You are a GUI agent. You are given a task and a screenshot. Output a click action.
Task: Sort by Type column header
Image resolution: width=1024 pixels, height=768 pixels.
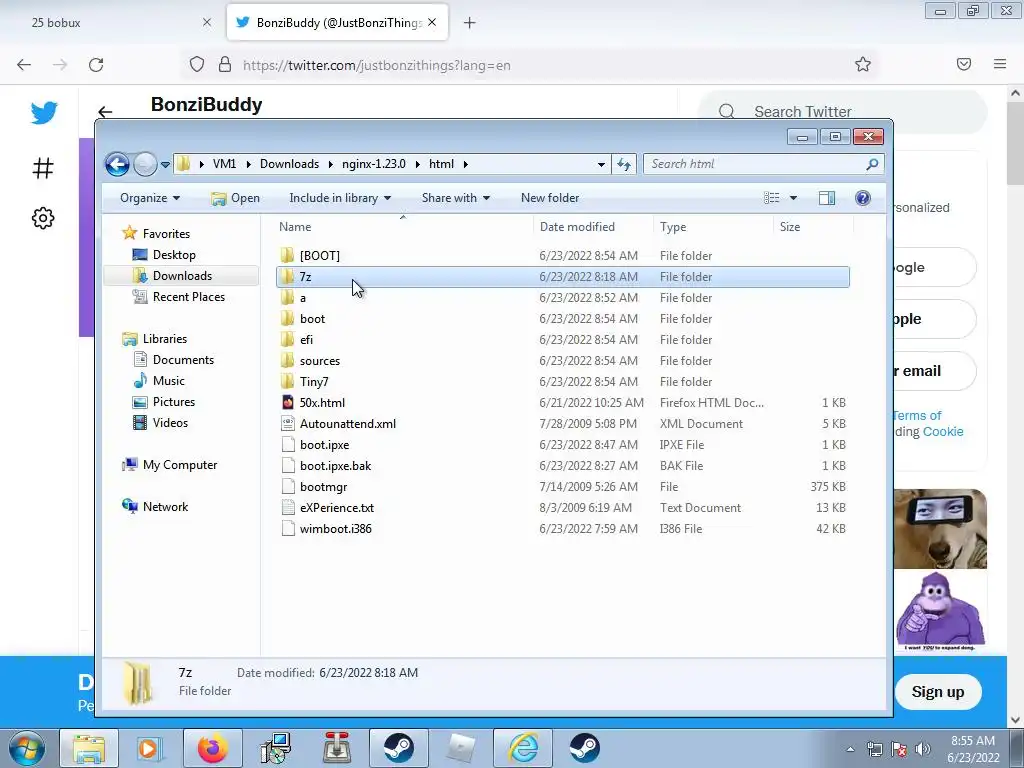[673, 227]
